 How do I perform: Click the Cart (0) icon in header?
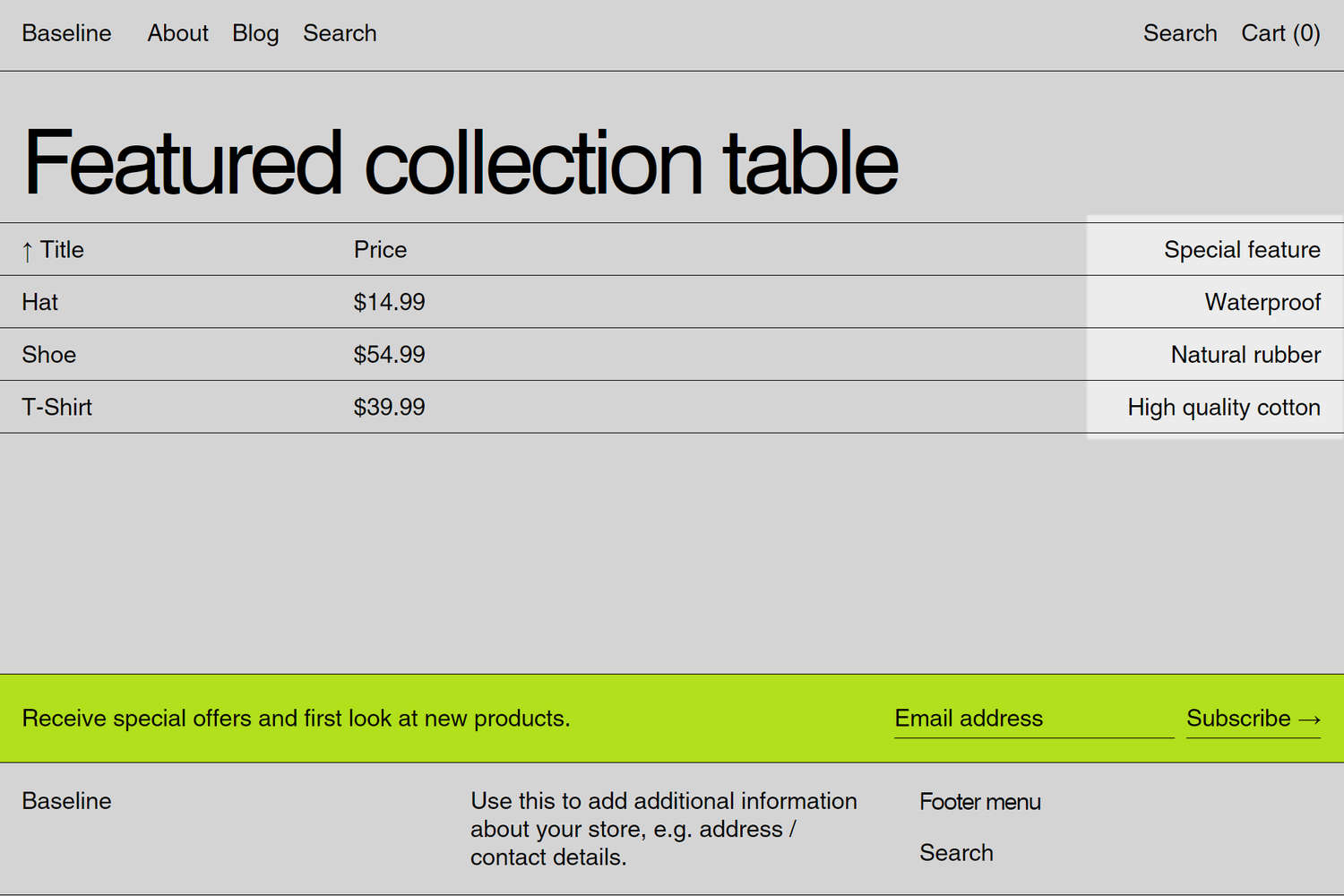(1279, 33)
